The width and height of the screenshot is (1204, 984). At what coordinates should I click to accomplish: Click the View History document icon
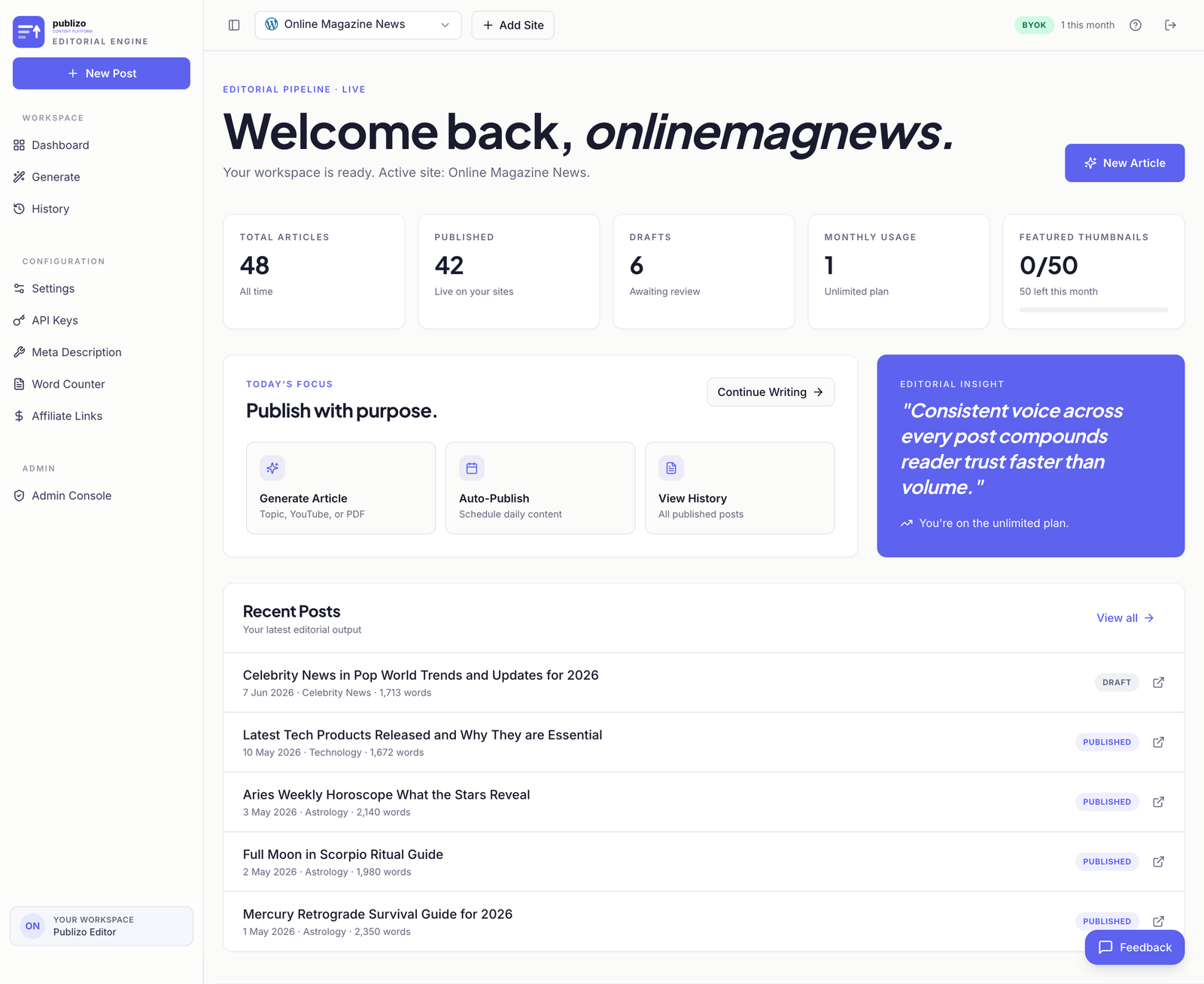(671, 468)
